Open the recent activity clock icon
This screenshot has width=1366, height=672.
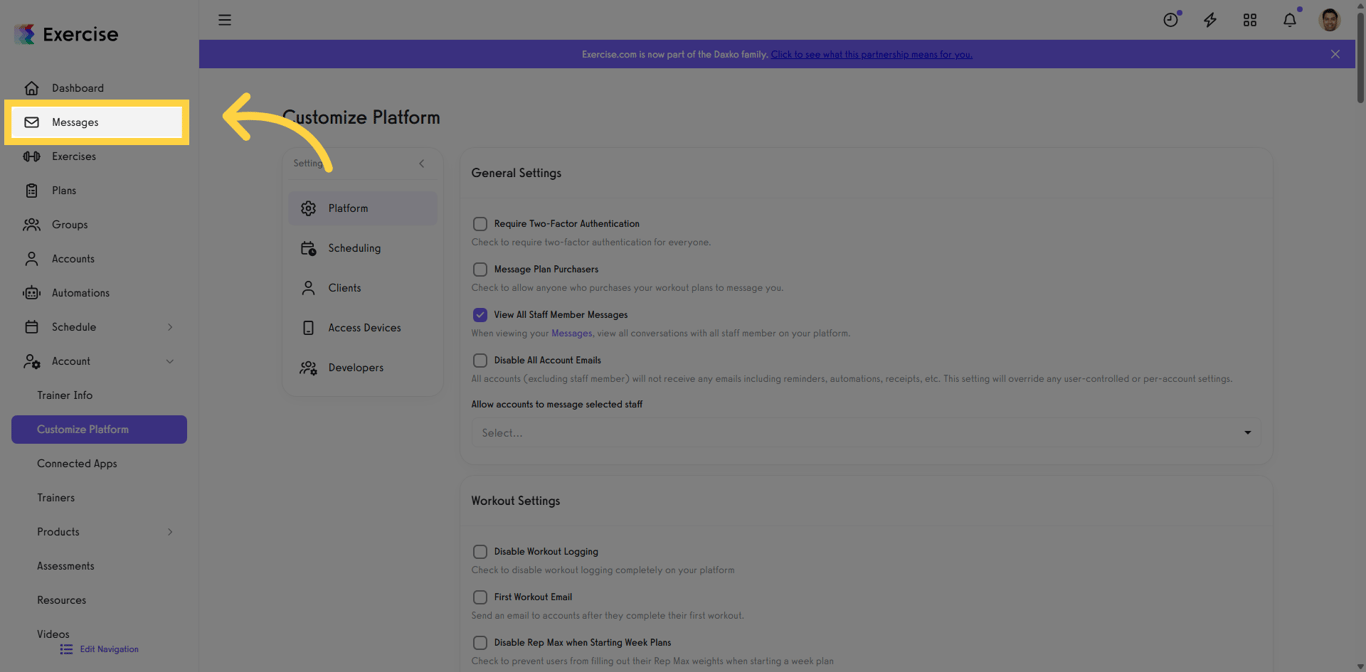(x=1170, y=19)
